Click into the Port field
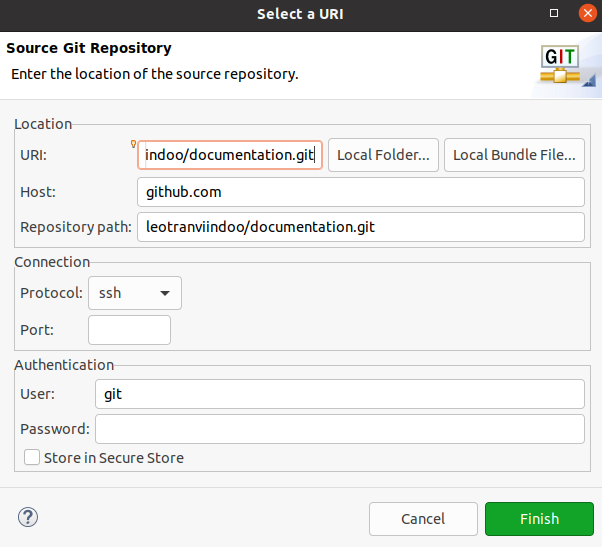Viewport: 602px width, 547px height. click(x=129, y=330)
